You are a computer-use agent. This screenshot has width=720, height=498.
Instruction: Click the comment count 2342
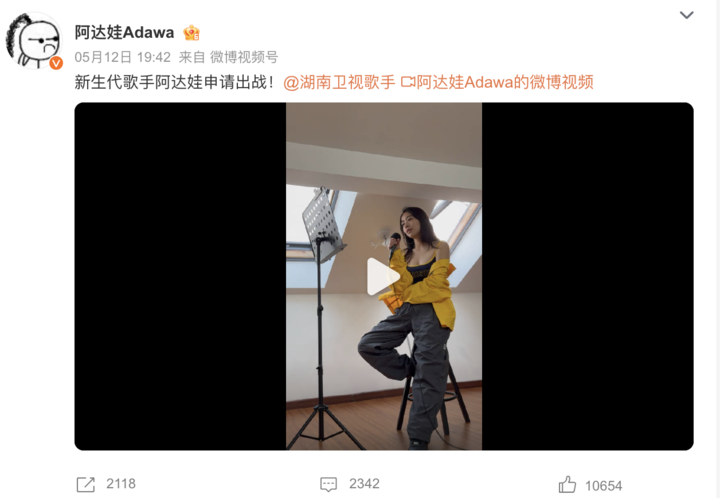tap(364, 484)
